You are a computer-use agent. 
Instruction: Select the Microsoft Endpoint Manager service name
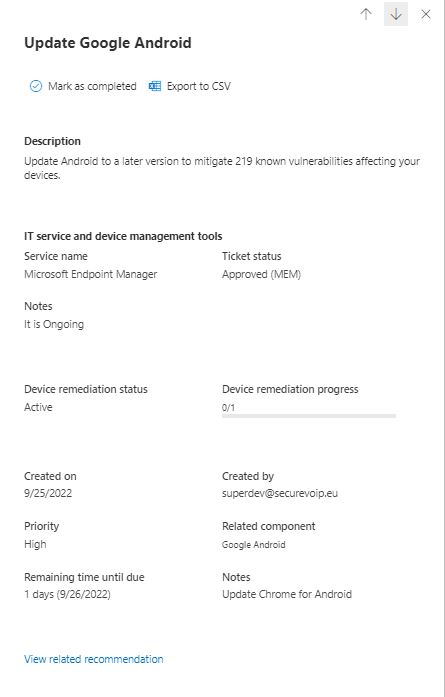(91, 274)
